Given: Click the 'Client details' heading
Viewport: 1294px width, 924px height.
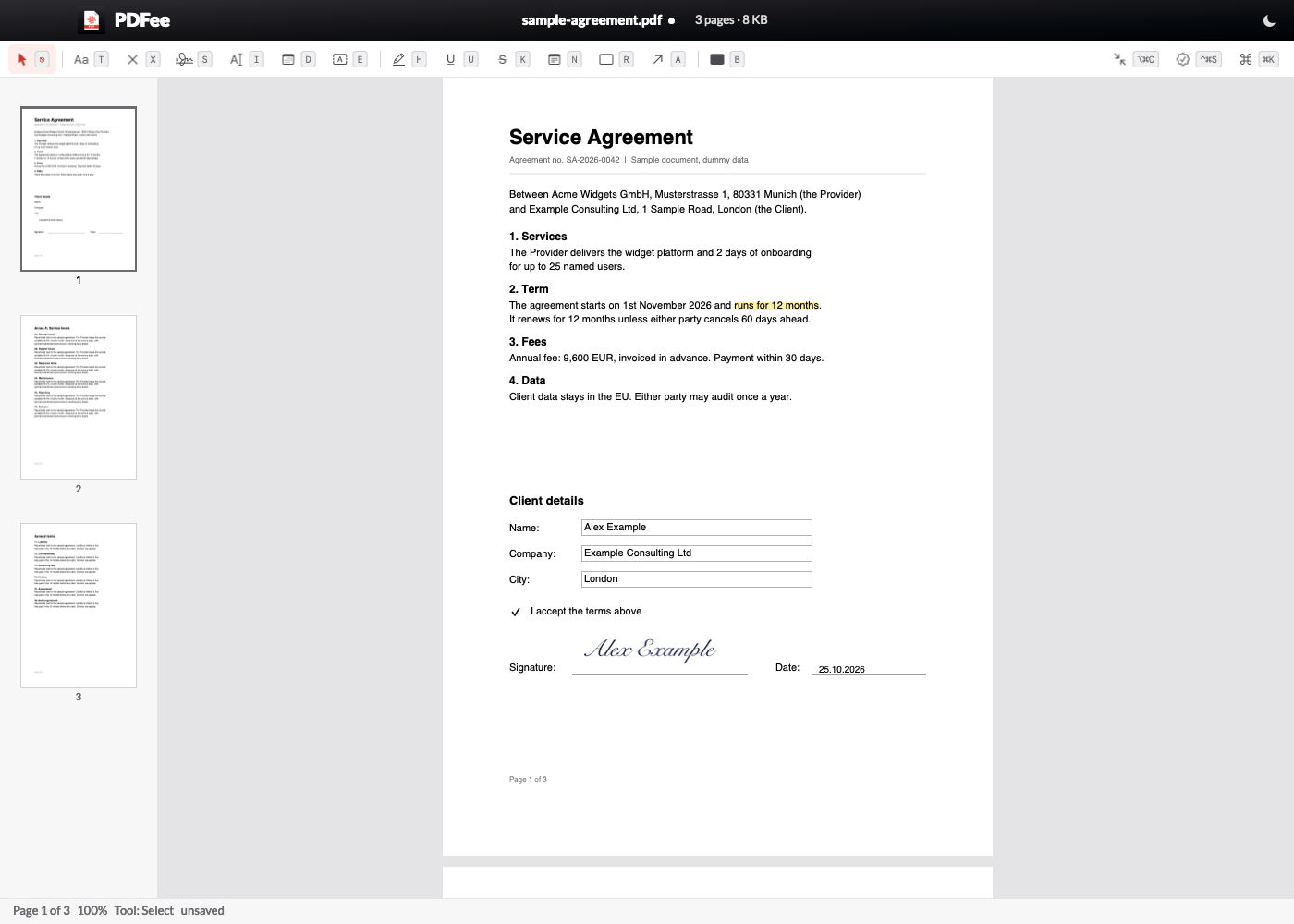Looking at the screenshot, I should click(546, 501).
